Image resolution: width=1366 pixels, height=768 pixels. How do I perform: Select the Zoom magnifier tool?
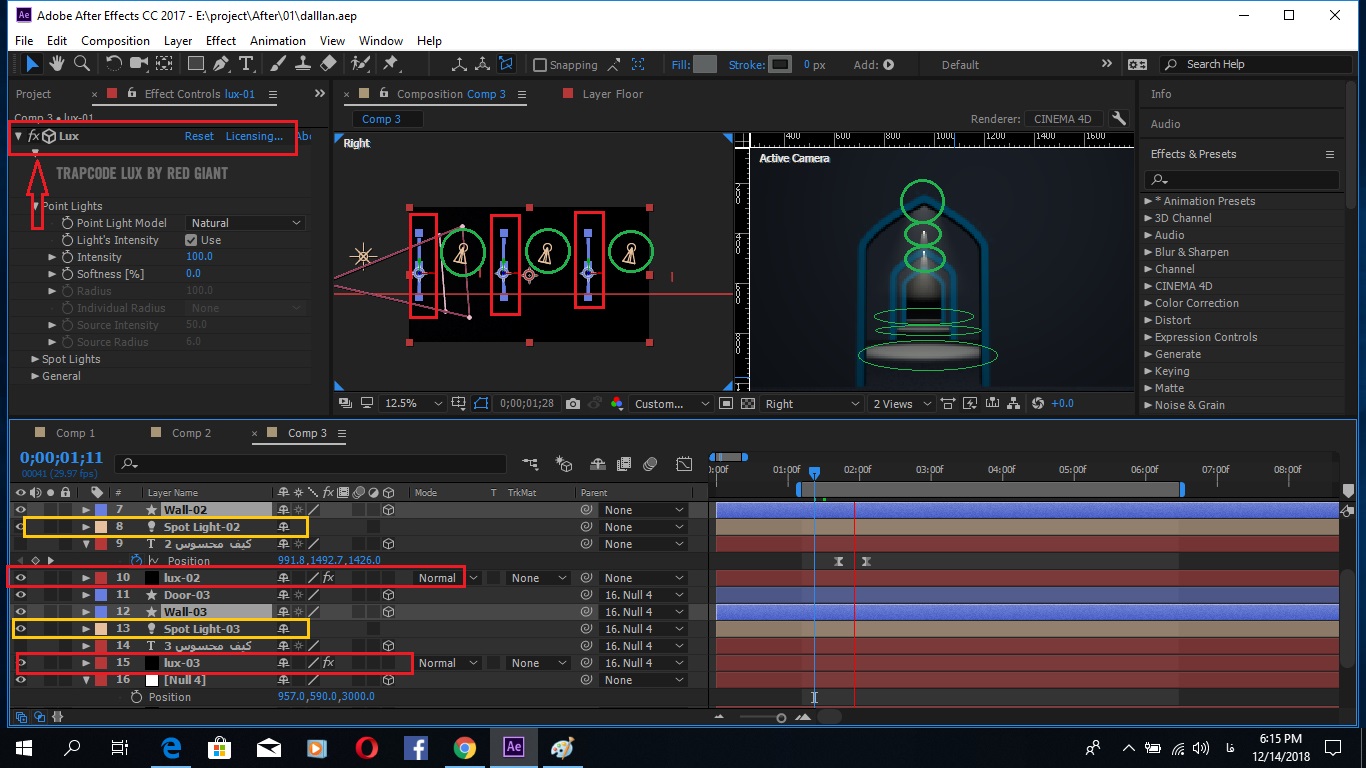pyautogui.click(x=82, y=64)
